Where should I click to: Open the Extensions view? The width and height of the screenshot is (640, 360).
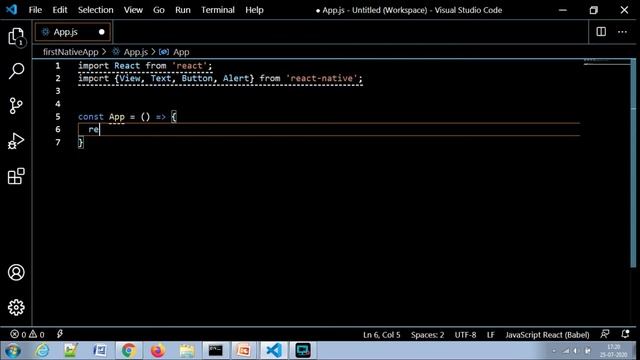click(x=16, y=176)
